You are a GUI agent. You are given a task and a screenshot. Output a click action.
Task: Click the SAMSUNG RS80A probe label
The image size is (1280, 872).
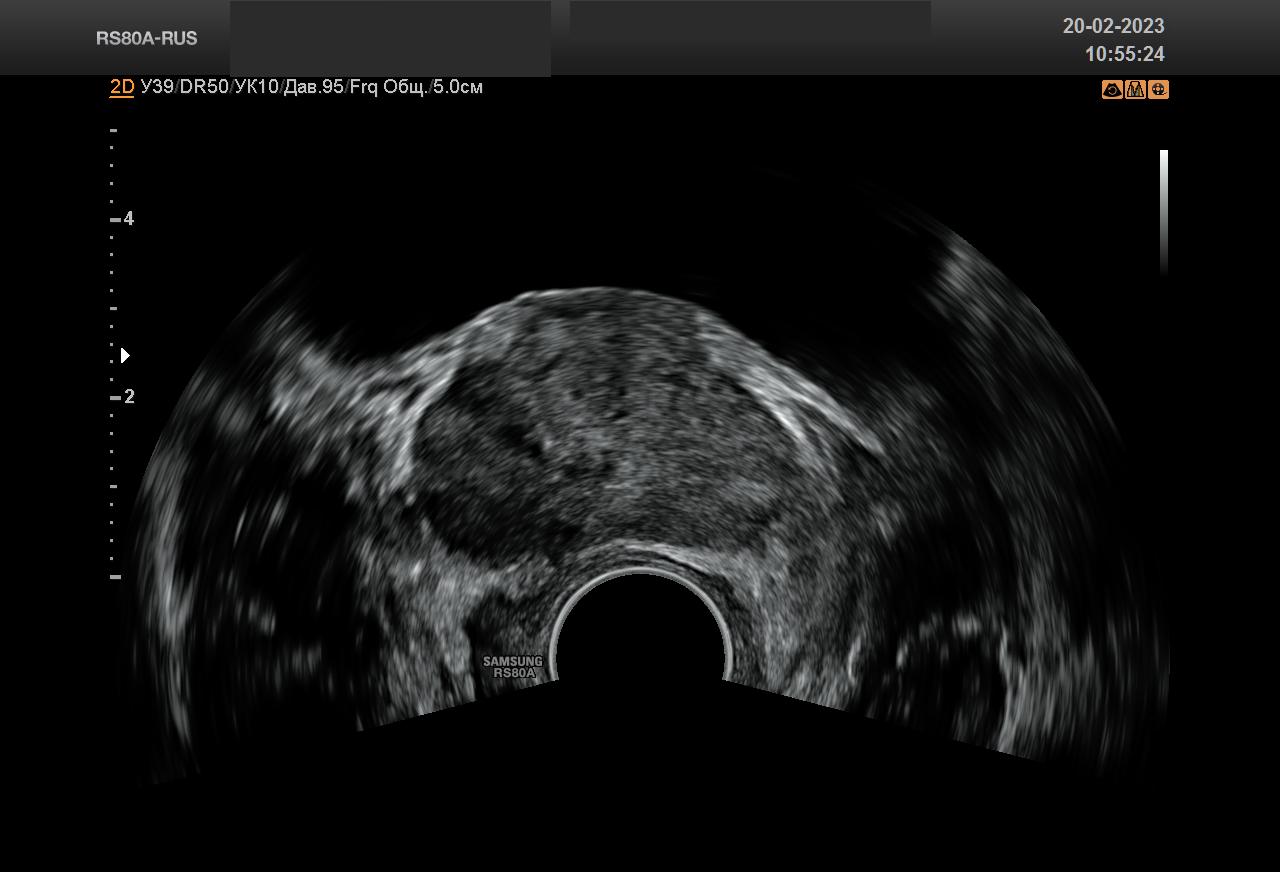coord(513,667)
